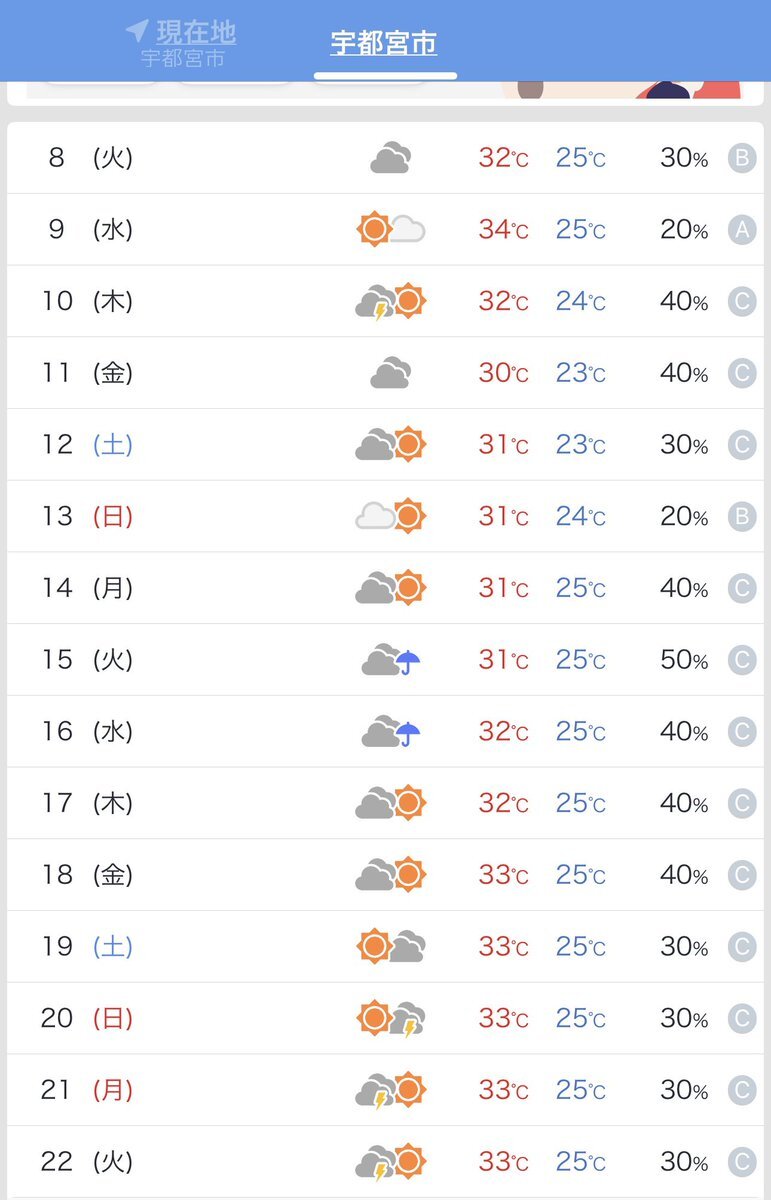The width and height of the screenshot is (771, 1200).
Task: Tap the location arrow icon beside 現在地
Action: click(137, 30)
